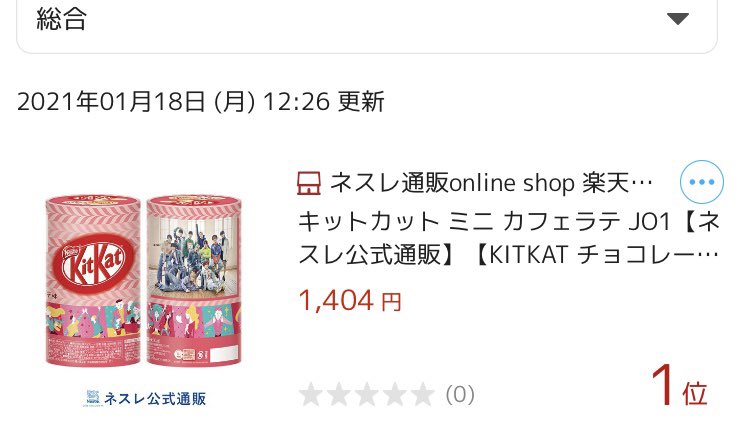Viewport: 750px width, 422px height.
Task: Select the 1,404 円 price
Action: (x=350, y=301)
